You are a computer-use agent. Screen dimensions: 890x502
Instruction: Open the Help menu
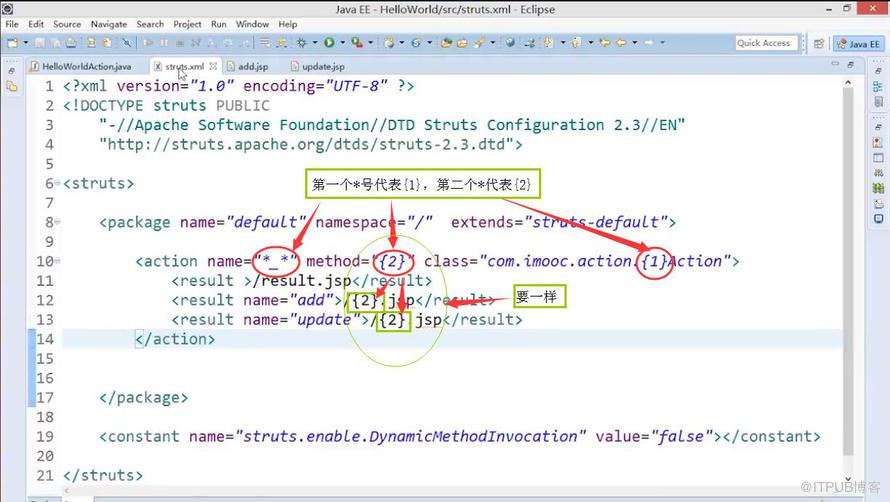tap(288, 24)
